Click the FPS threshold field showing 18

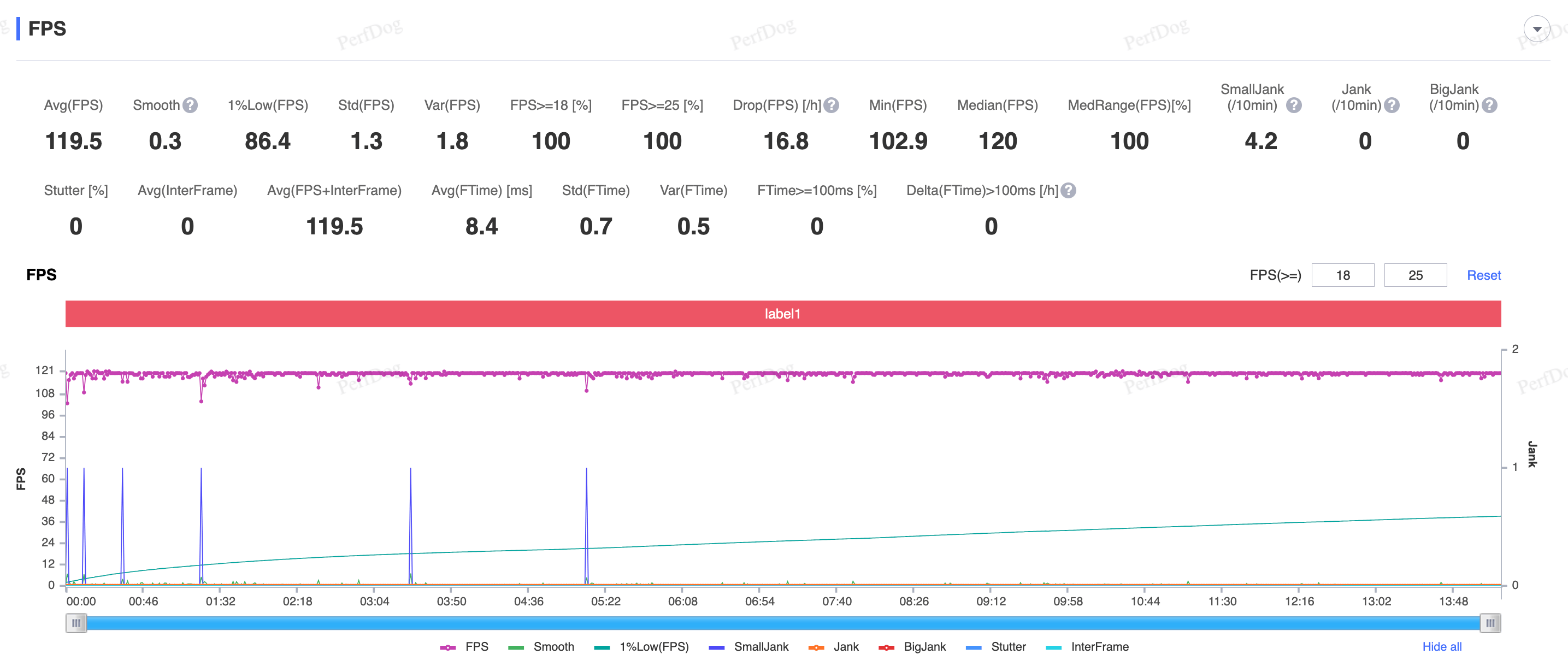(1342, 275)
